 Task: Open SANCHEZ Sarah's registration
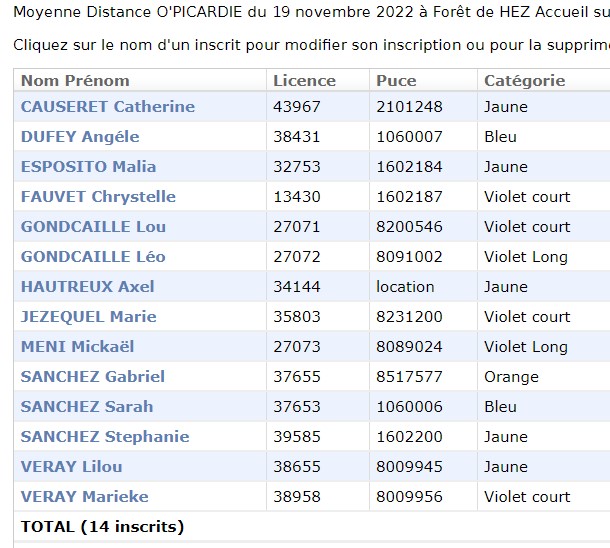[87, 407]
